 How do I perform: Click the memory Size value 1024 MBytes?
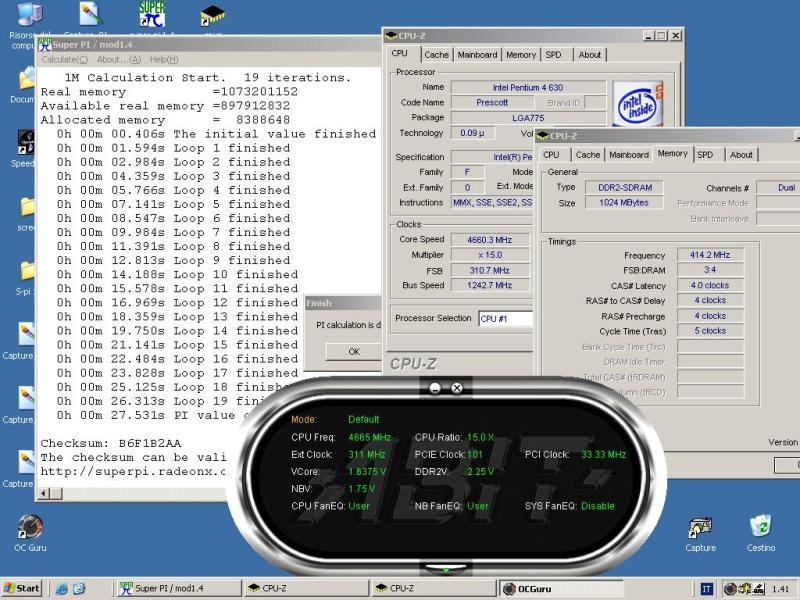point(624,203)
